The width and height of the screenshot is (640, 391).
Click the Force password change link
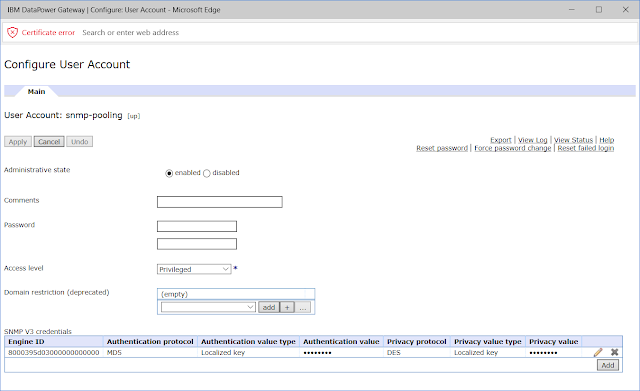coord(513,148)
